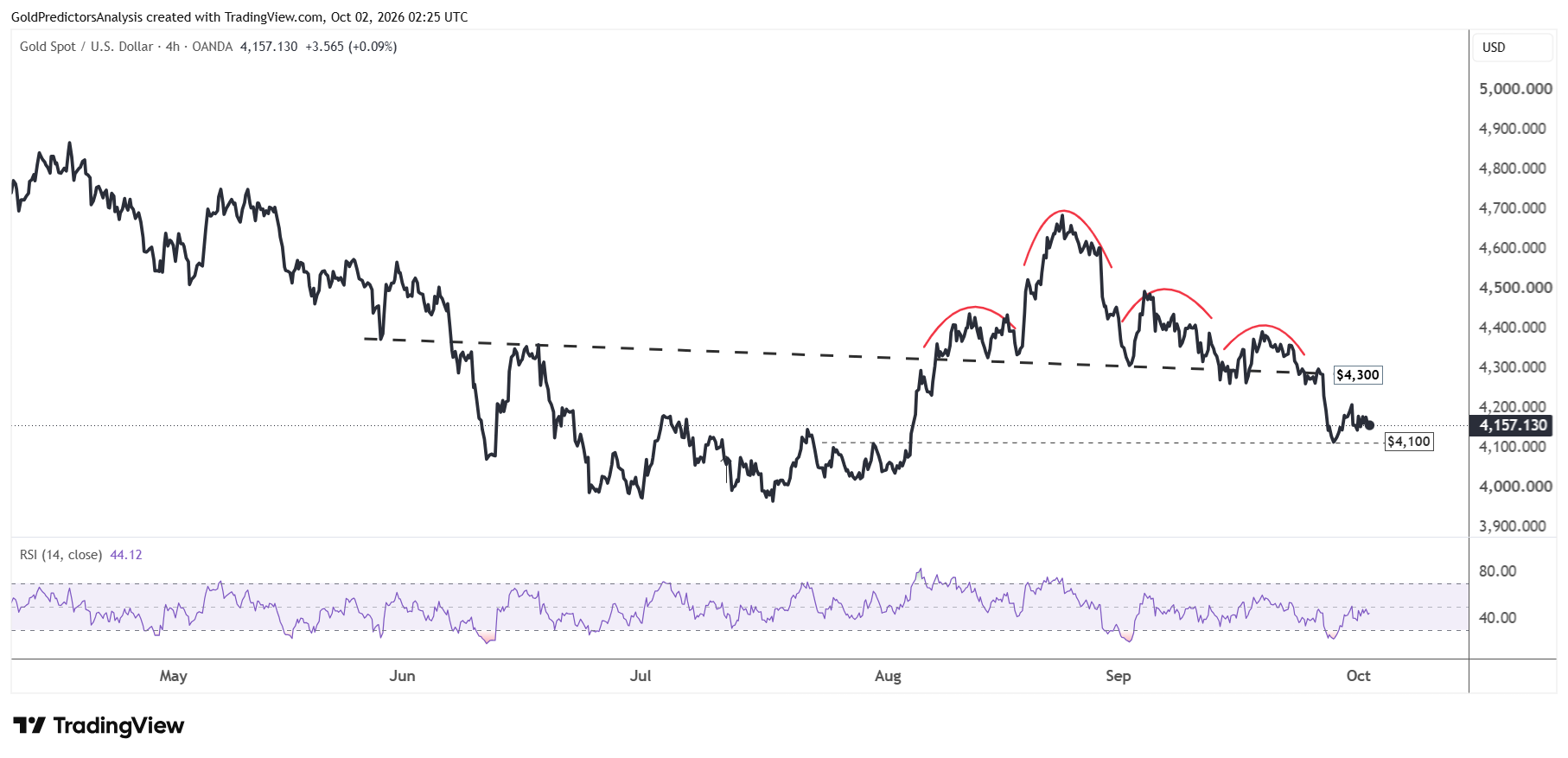Click the May label on the time axis
The width and height of the screenshot is (1568, 758).
click(x=174, y=676)
